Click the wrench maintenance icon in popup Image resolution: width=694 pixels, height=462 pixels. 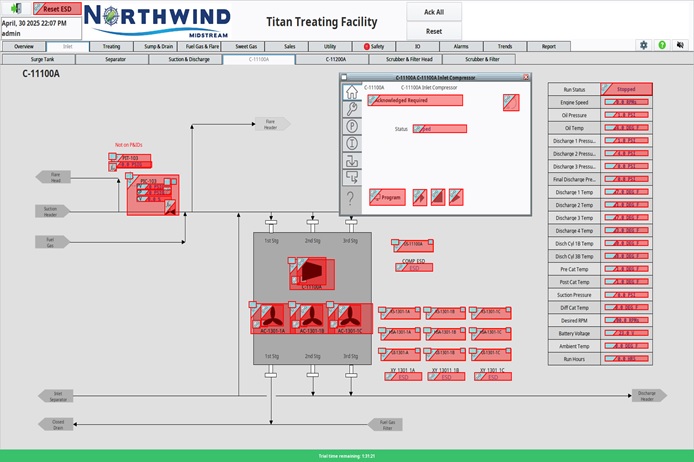(352, 109)
